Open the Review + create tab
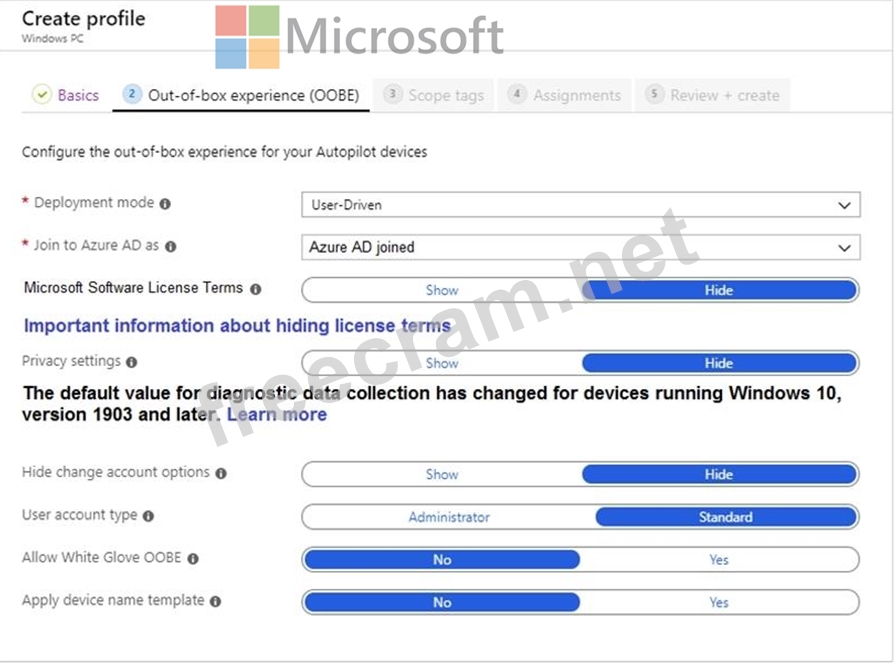This screenshot has height=663, width=894. click(x=713, y=95)
